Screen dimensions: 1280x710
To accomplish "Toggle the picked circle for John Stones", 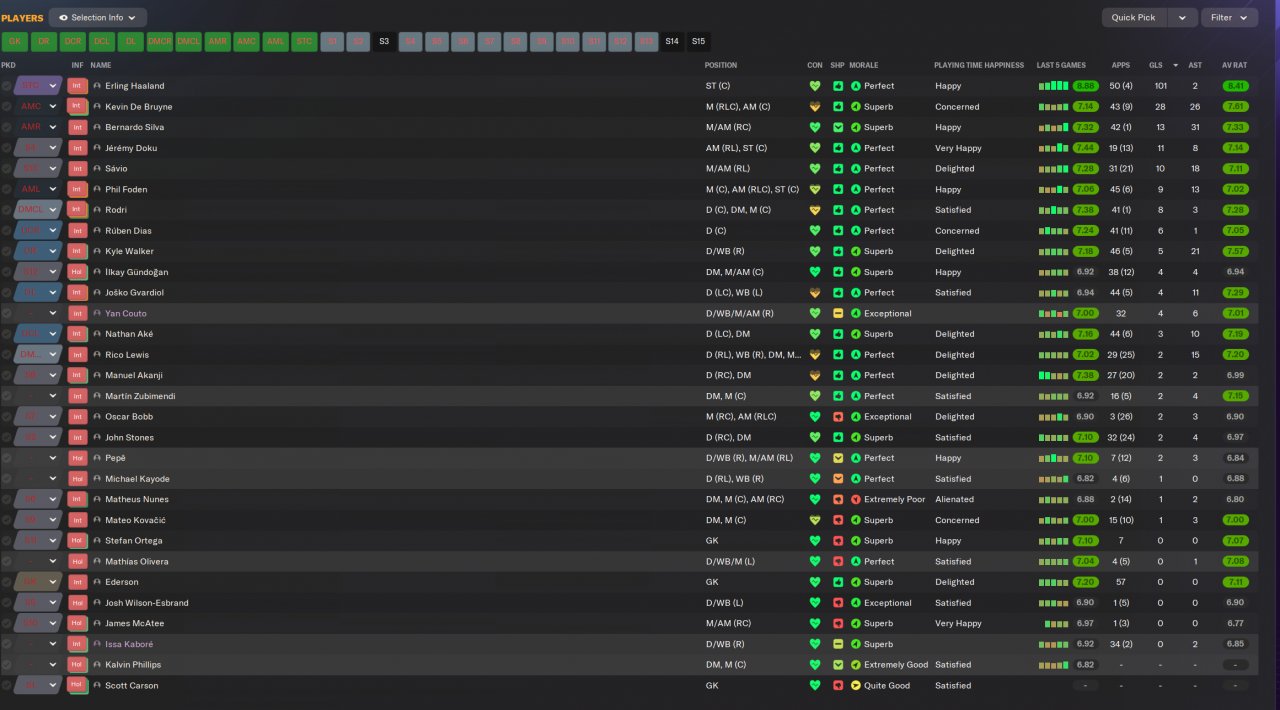I will (7, 437).
